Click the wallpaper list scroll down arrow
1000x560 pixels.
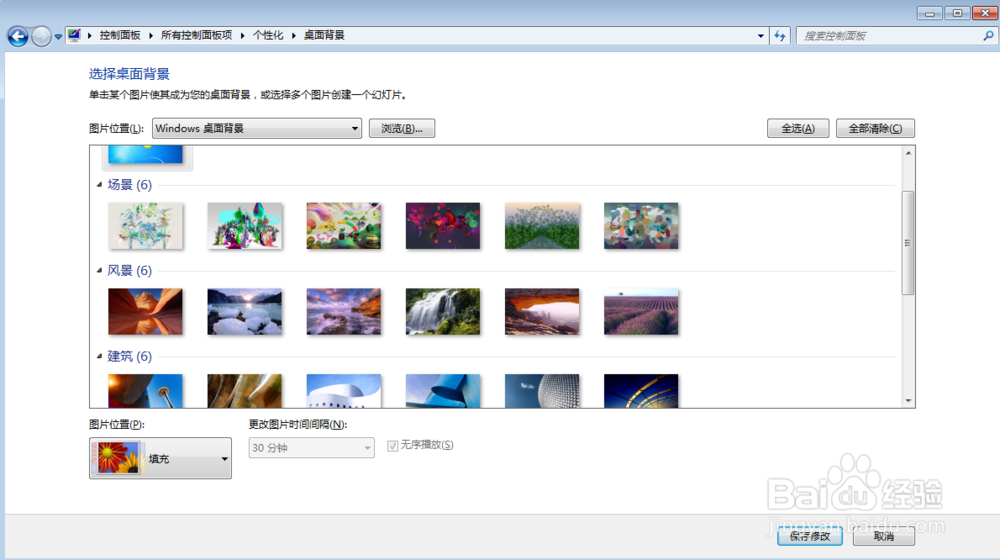[x=908, y=401]
